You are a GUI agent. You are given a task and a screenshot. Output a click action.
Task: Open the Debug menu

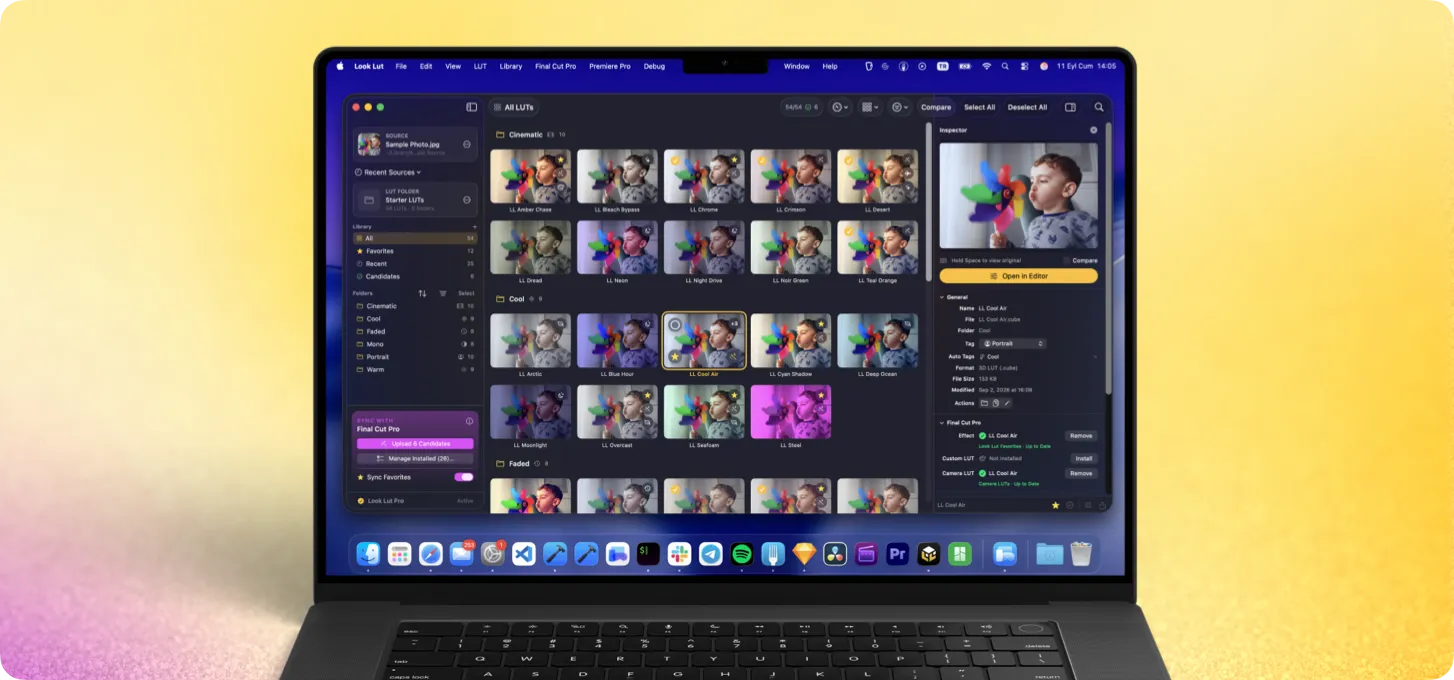(654, 66)
